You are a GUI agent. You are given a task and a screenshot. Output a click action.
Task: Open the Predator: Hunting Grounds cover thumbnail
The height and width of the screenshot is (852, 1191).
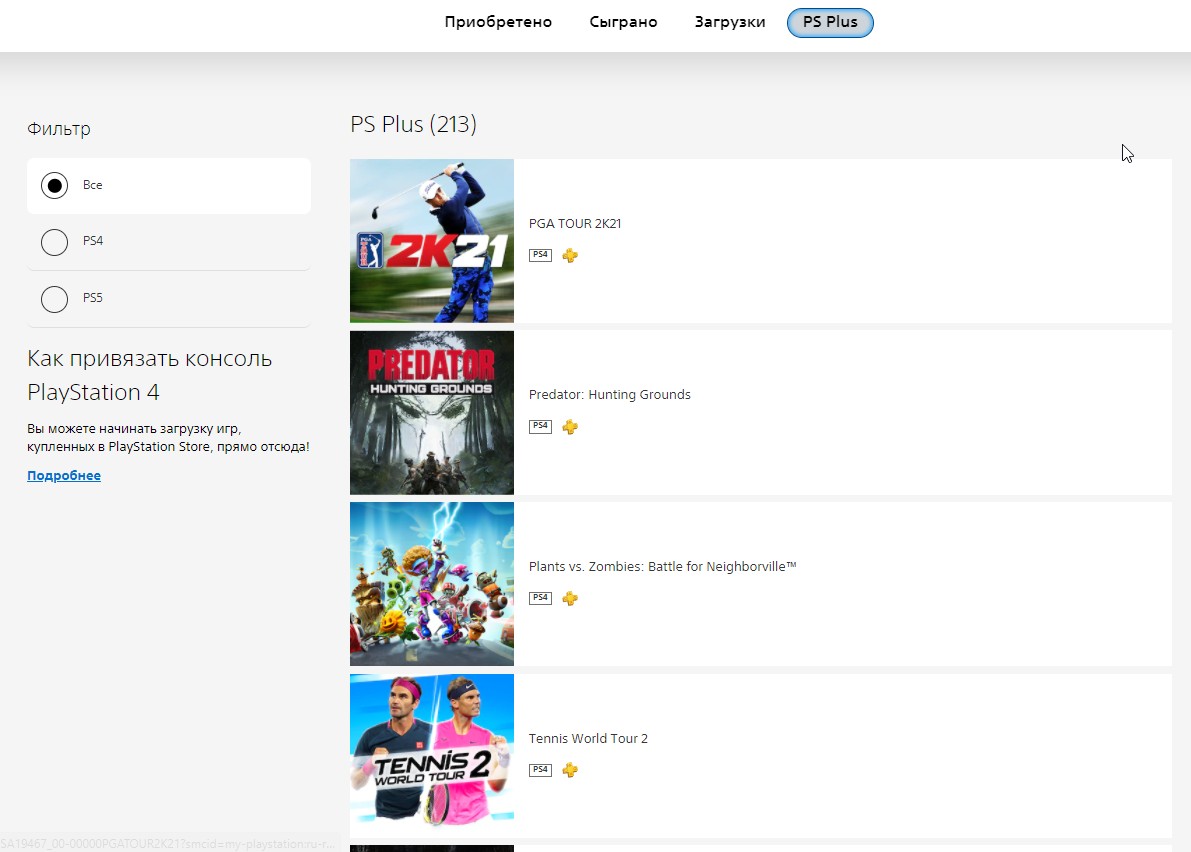431,412
